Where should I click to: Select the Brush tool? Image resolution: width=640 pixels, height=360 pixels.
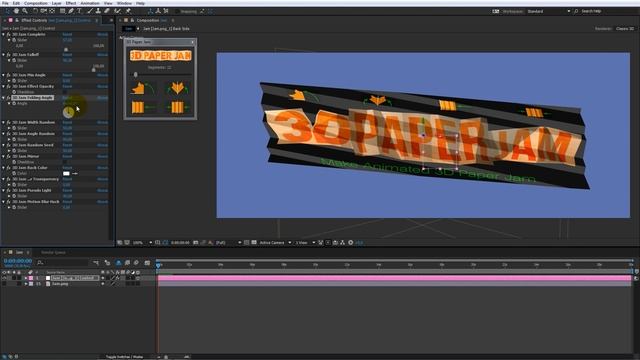pyautogui.click(x=90, y=11)
